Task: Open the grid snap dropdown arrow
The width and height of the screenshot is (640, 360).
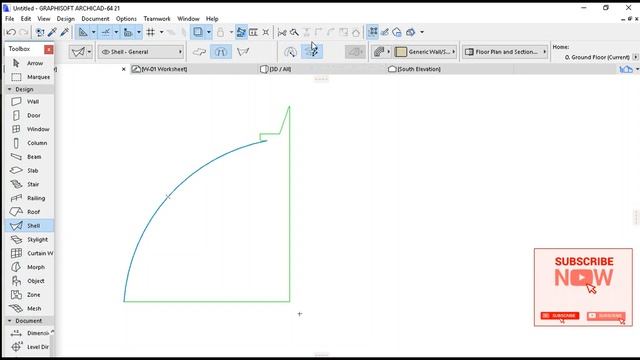Action: [x=161, y=32]
